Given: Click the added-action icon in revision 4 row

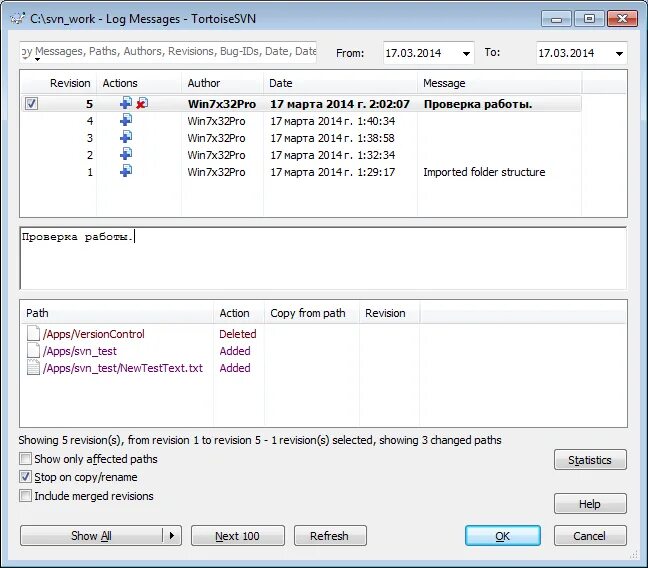Looking at the screenshot, I should [126, 120].
